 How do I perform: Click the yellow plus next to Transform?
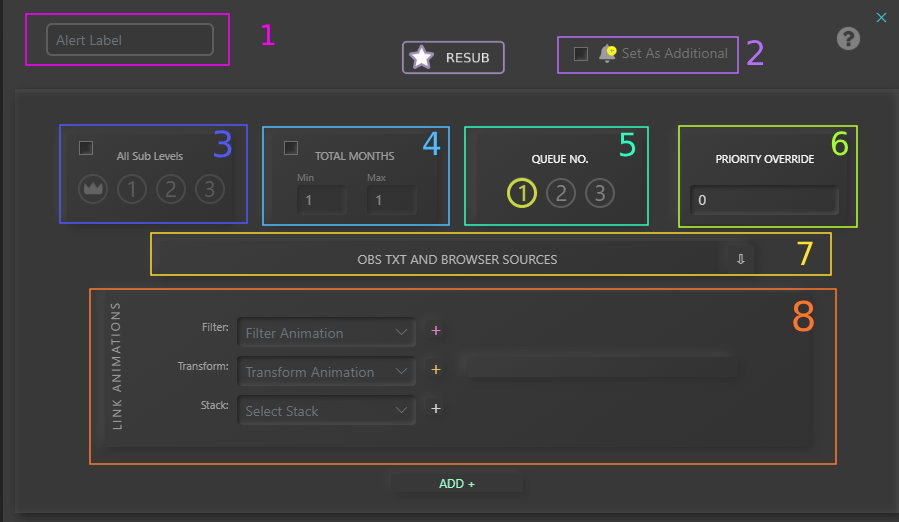click(435, 370)
